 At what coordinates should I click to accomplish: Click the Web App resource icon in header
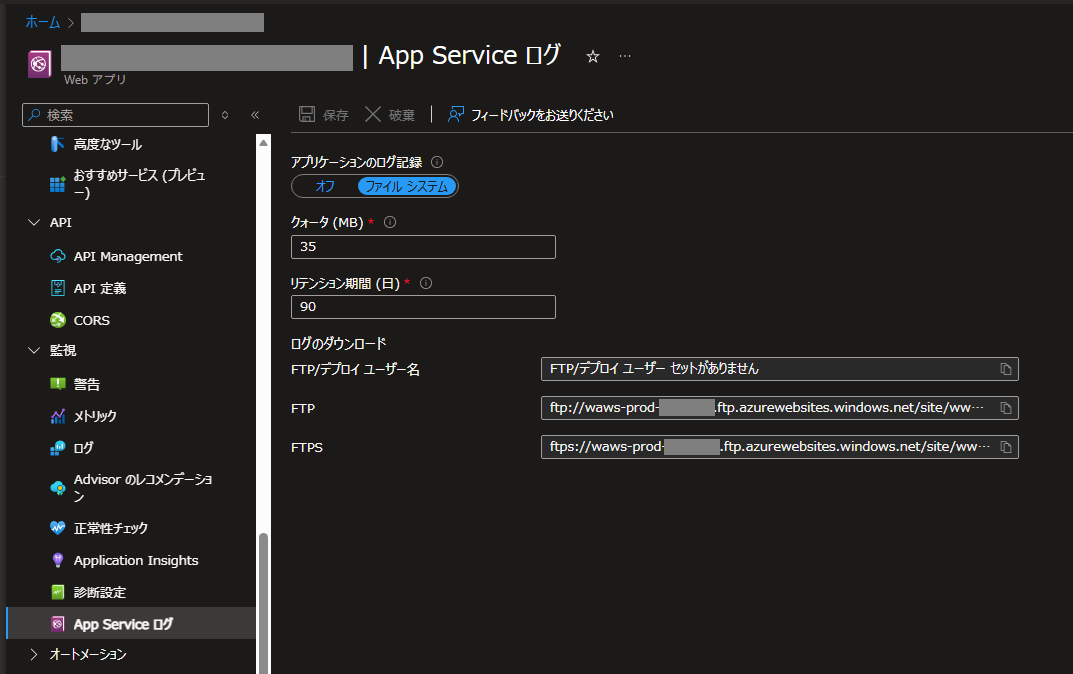tap(40, 64)
